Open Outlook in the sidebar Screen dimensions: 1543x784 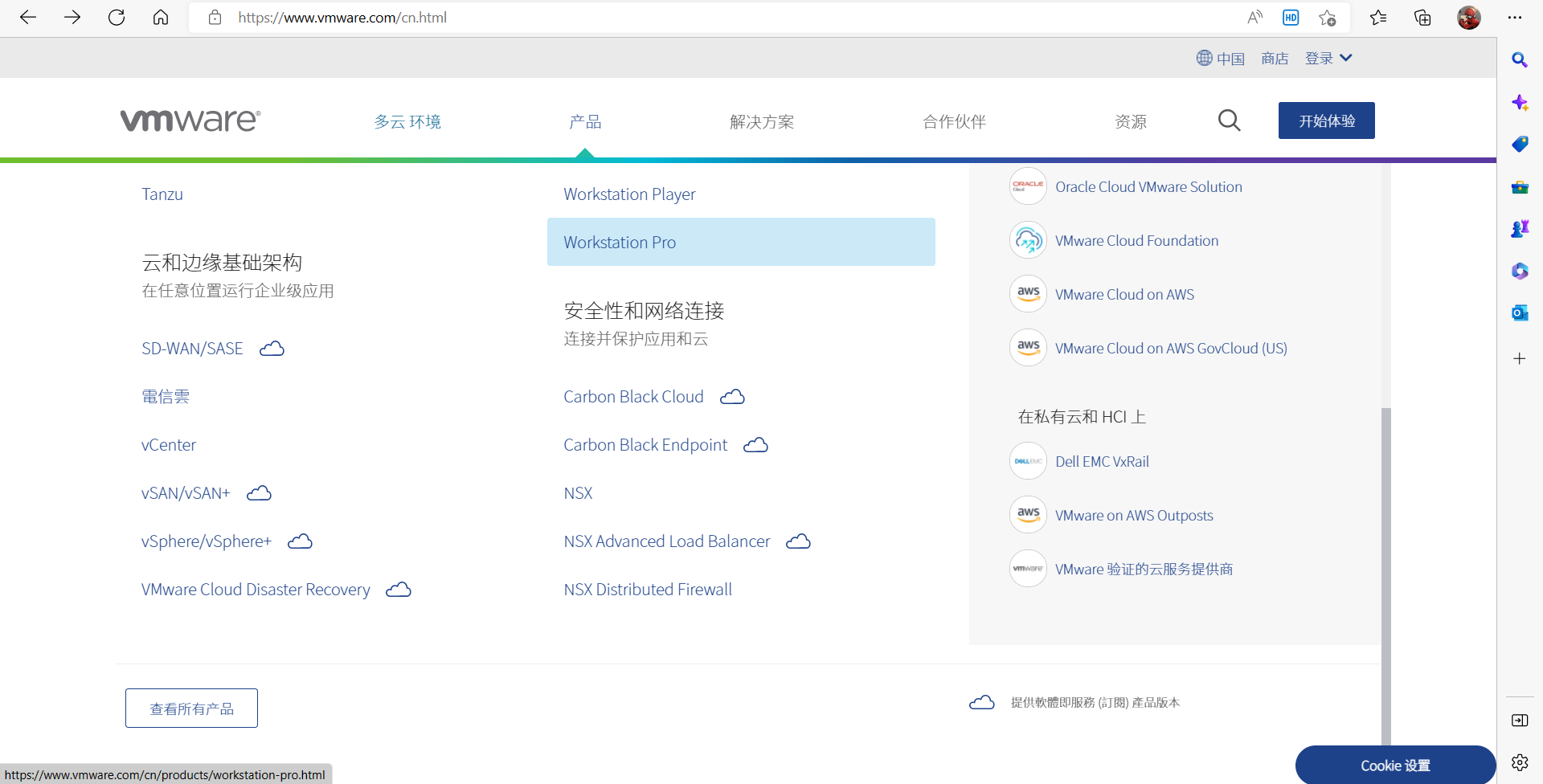[x=1520, y=313]
